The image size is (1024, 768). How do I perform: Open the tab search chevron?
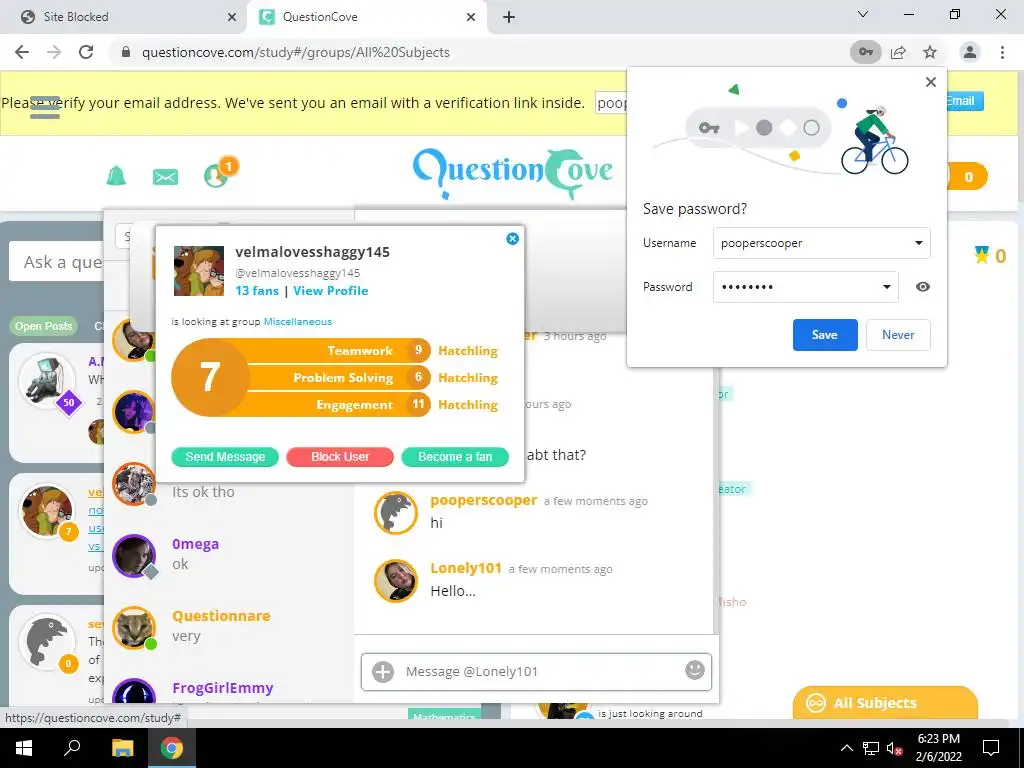coord(863,14)
